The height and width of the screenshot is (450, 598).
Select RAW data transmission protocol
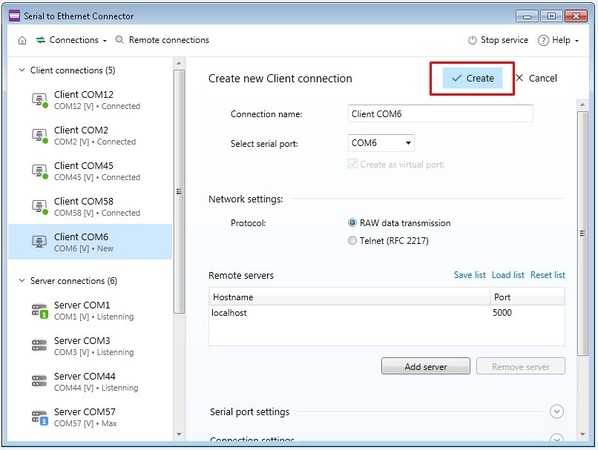[x=352, y=223]
